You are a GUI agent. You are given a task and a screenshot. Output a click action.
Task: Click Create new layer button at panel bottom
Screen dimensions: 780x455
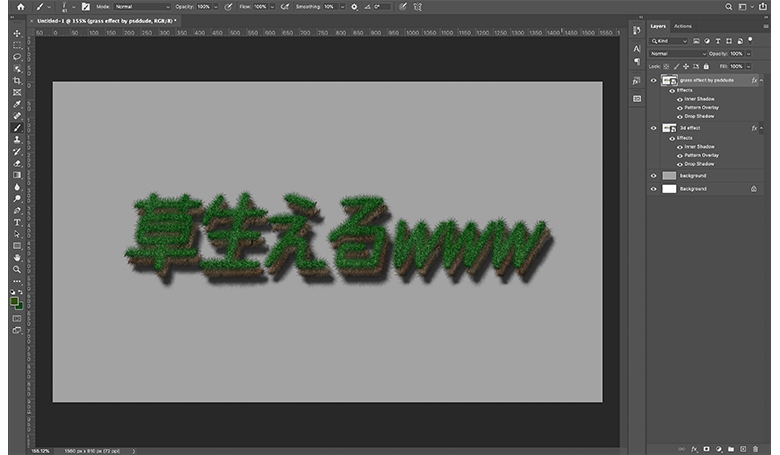[x=743, y=449]
